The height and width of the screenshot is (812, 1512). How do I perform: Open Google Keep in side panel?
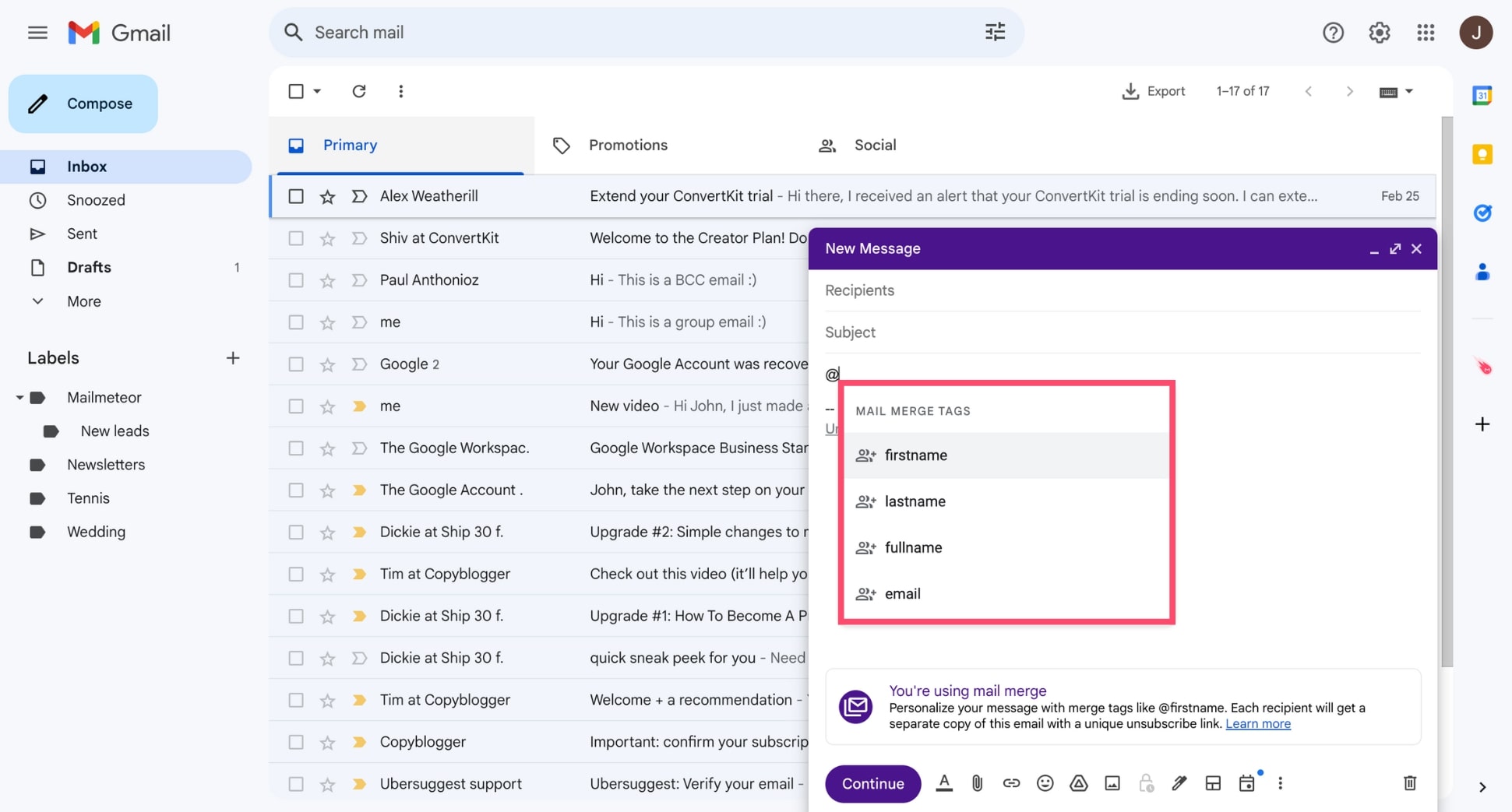pyautogui.click(x=1482, y=154)
